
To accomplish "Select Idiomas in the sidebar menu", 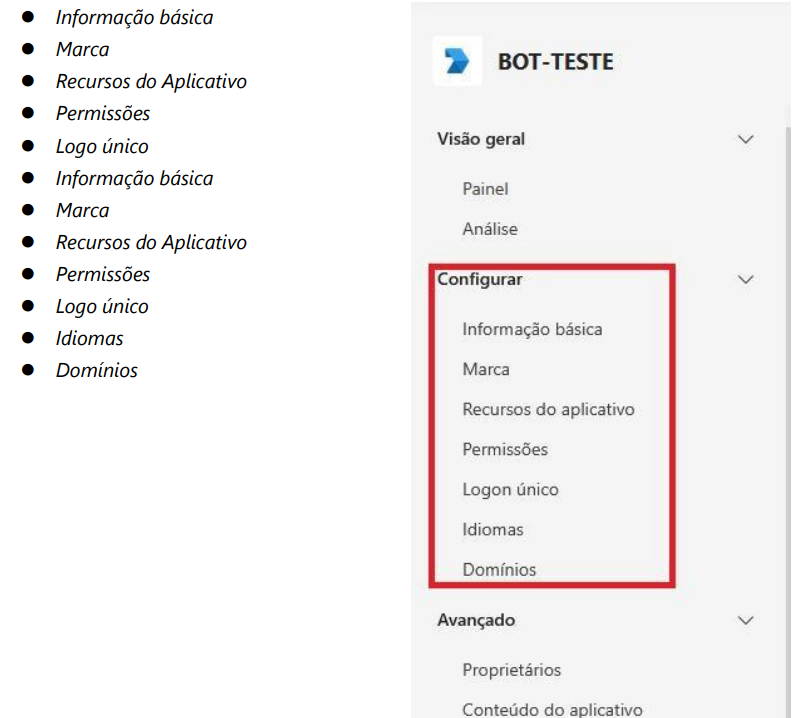I will 492,529.
